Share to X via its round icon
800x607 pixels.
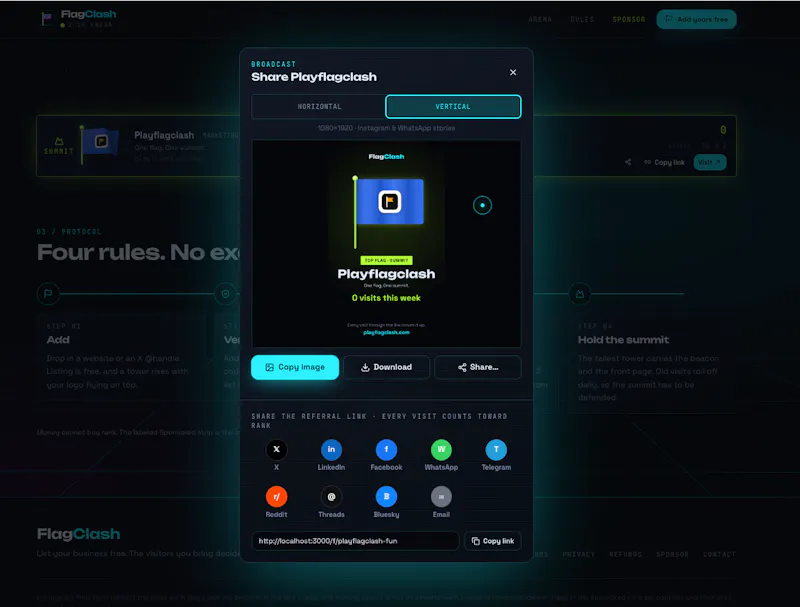pyautogui.click(x=277, y=449)
